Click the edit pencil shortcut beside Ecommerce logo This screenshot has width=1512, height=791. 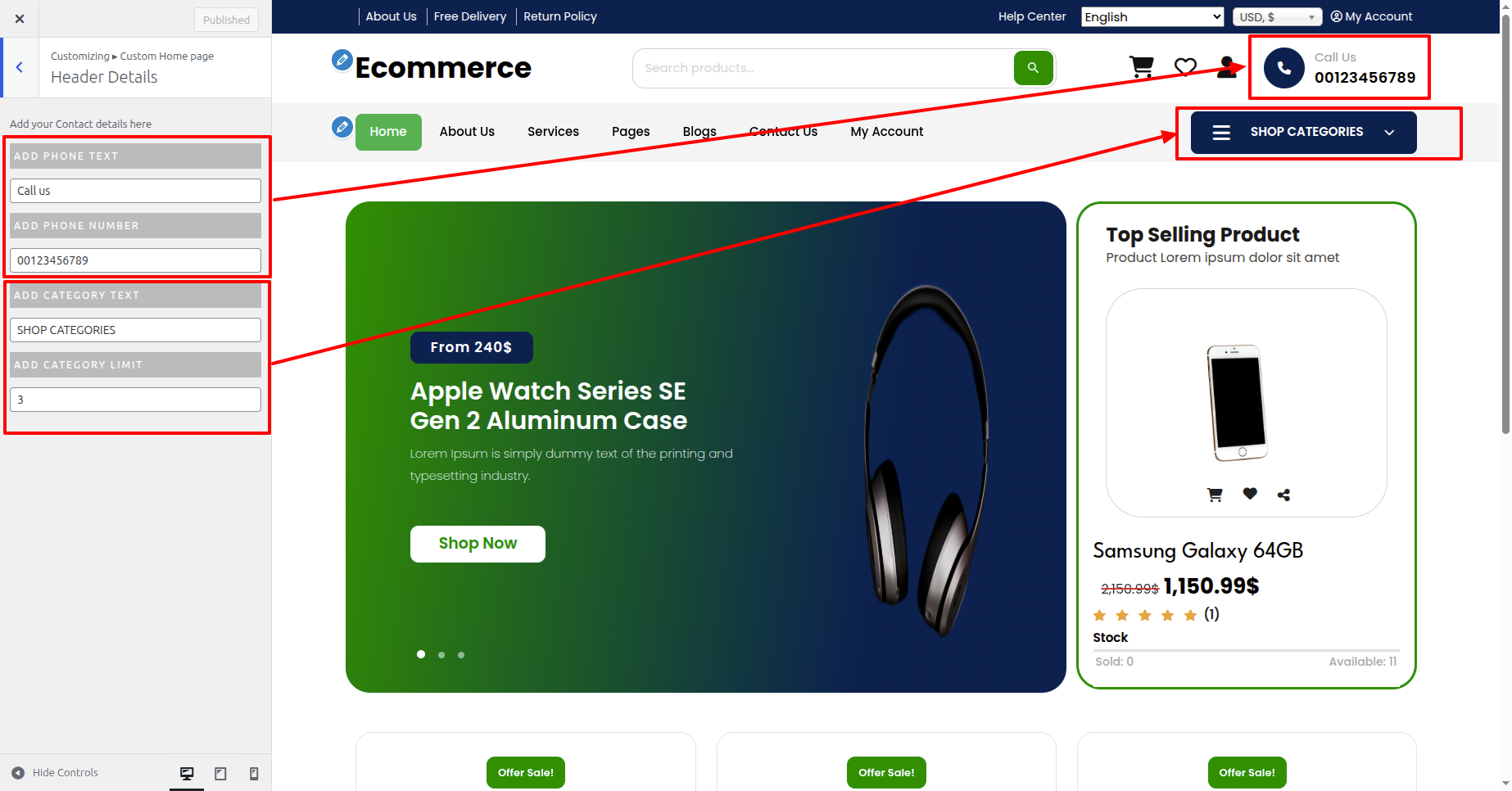tap(342, 60)
